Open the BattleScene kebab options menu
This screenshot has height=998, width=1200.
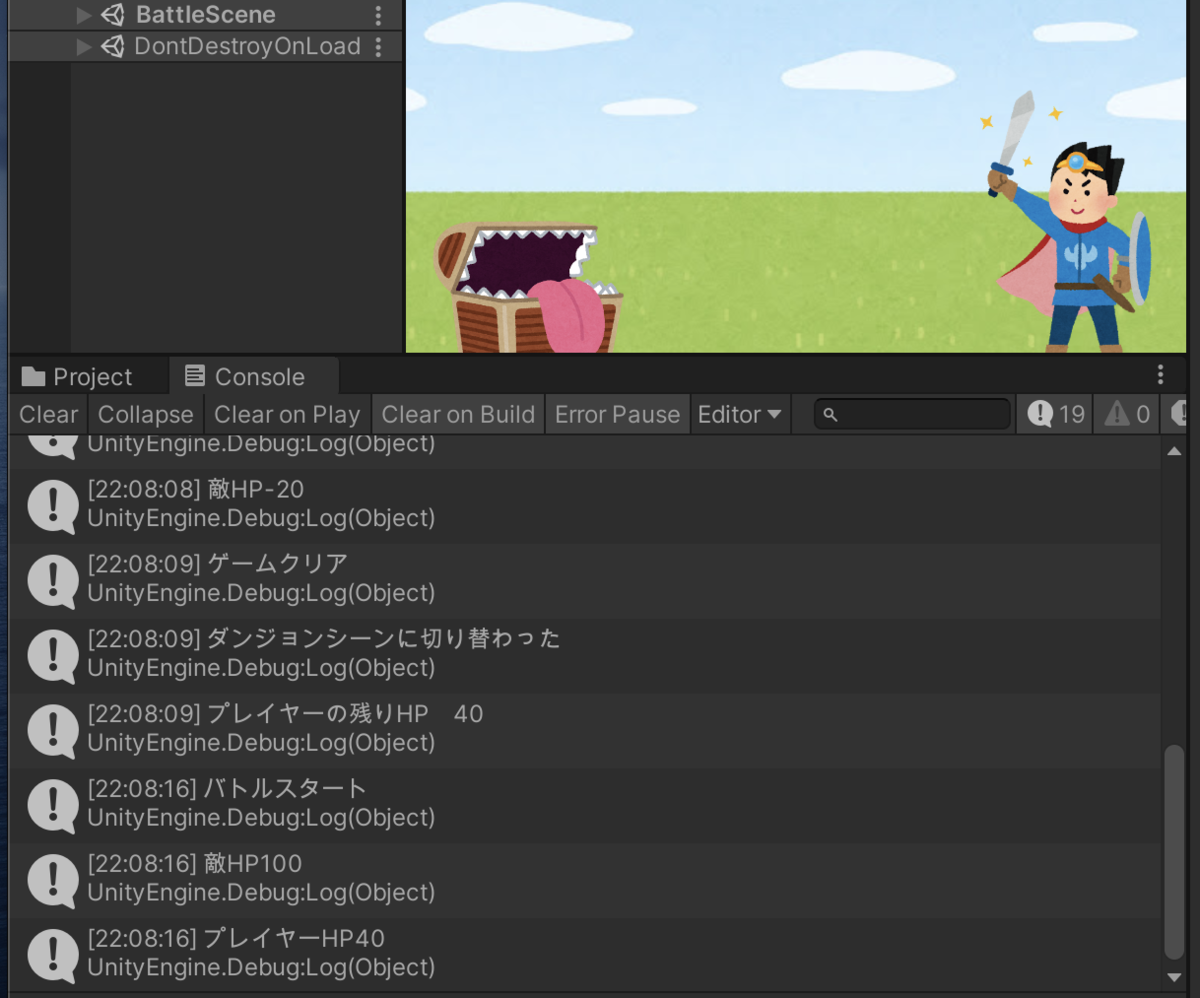coord(378,16)
